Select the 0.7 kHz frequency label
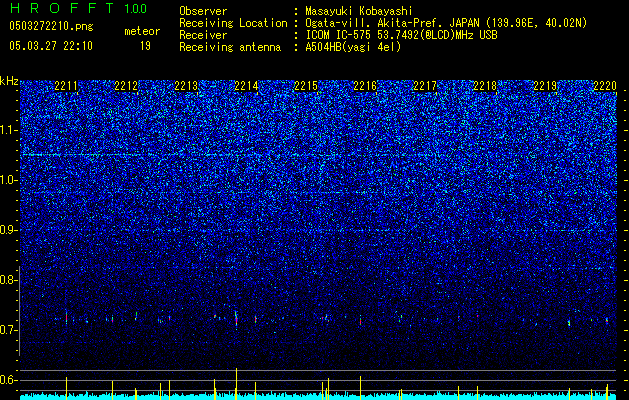This screenshot has height=400, width=629. click(9, 330)
